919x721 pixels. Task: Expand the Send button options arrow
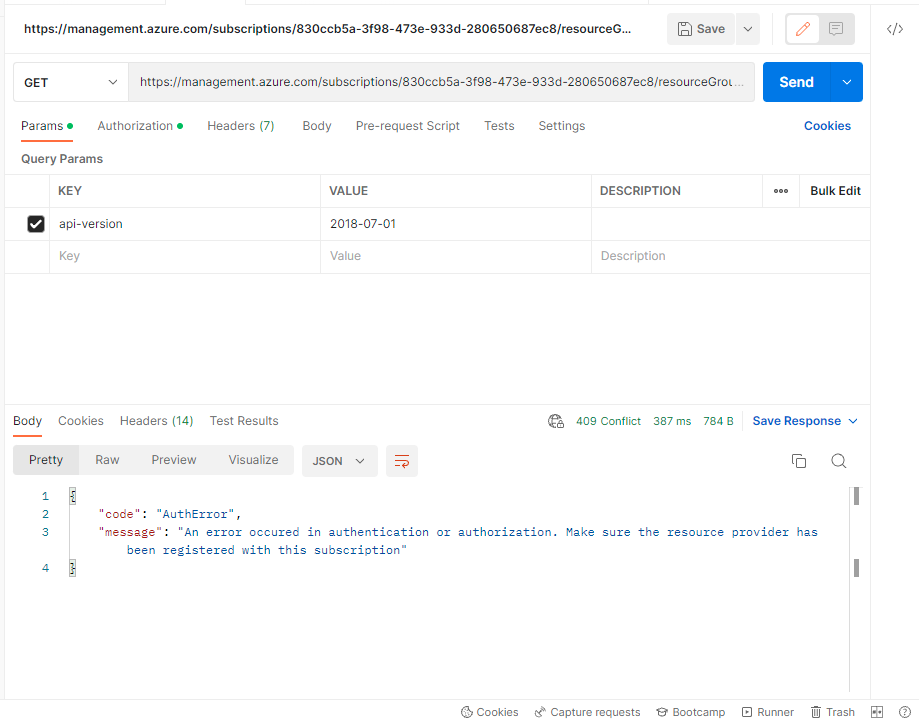pyautogui.click(x=847, y=82)
